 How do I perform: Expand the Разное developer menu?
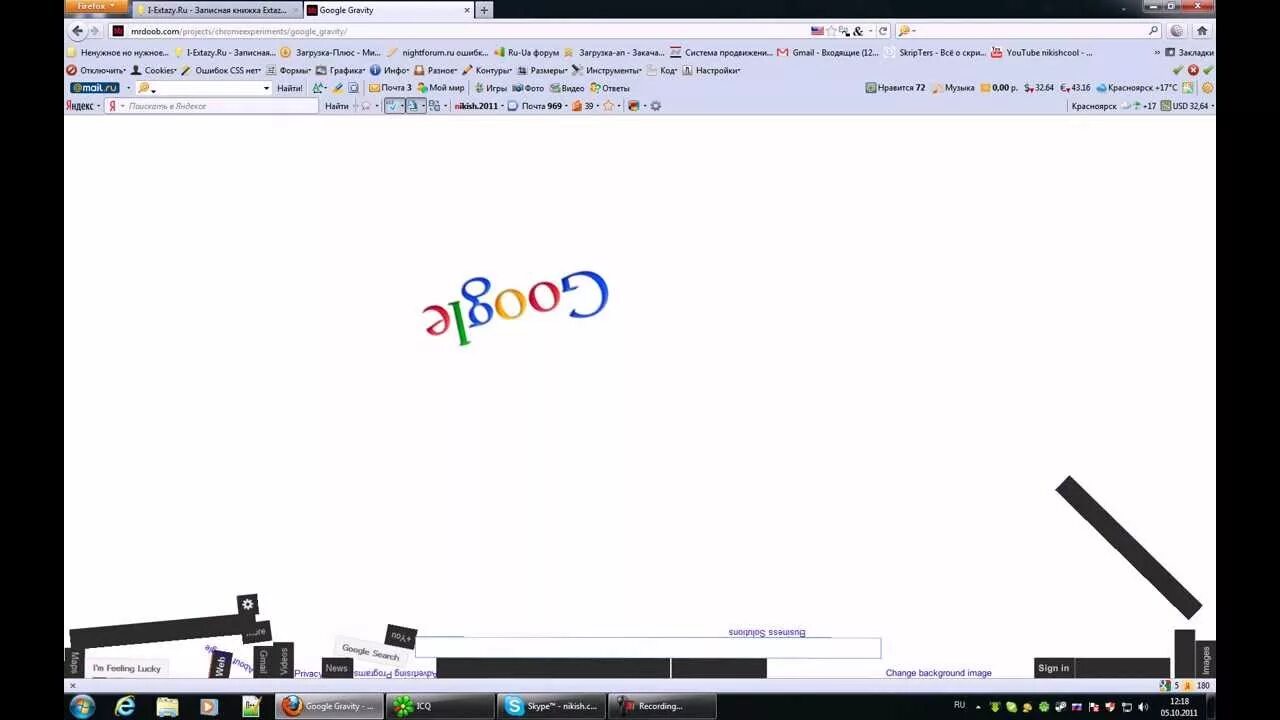[x=435, y=71]
